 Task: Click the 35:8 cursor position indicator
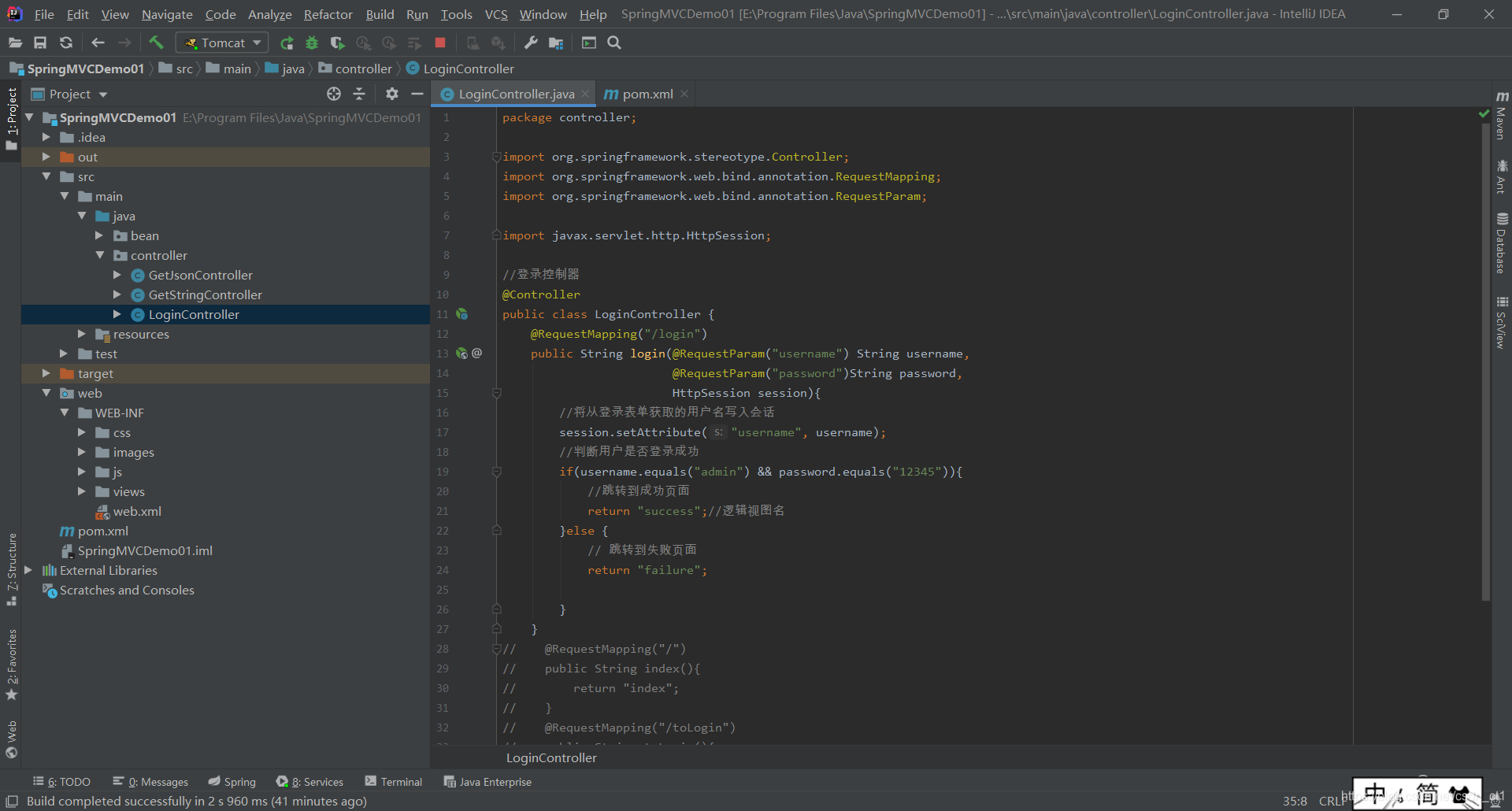[1295, 801]
